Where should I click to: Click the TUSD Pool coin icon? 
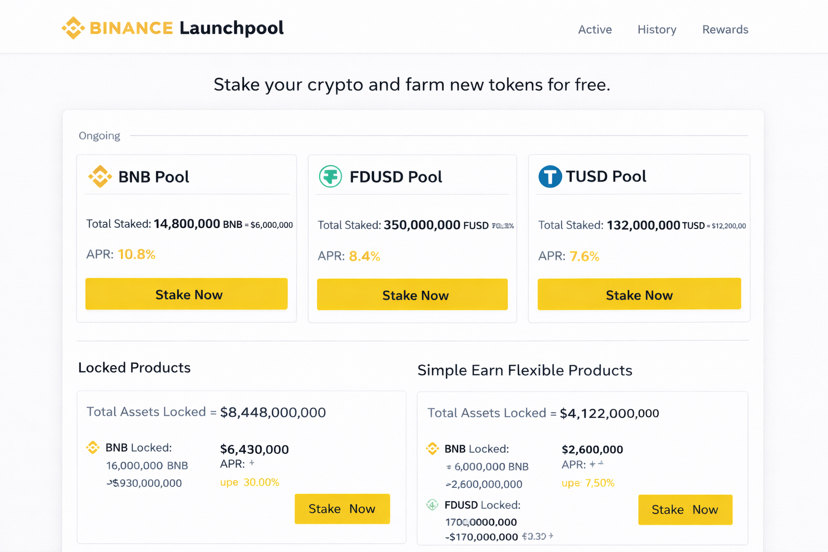(x=550, y=177)
